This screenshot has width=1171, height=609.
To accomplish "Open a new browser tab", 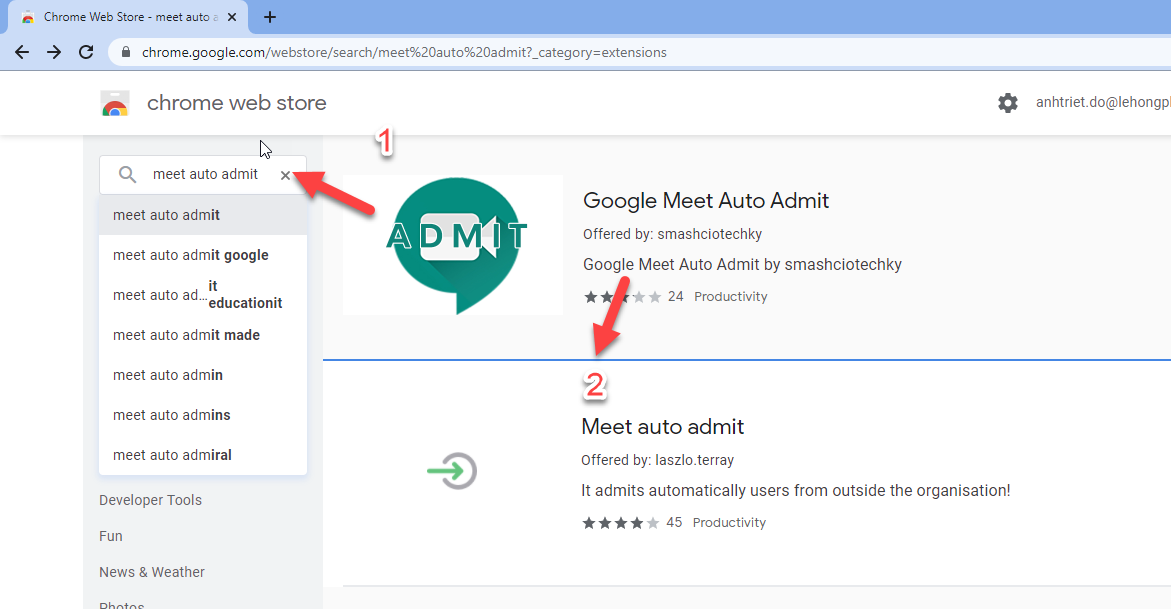I will [x=270, y=16].
